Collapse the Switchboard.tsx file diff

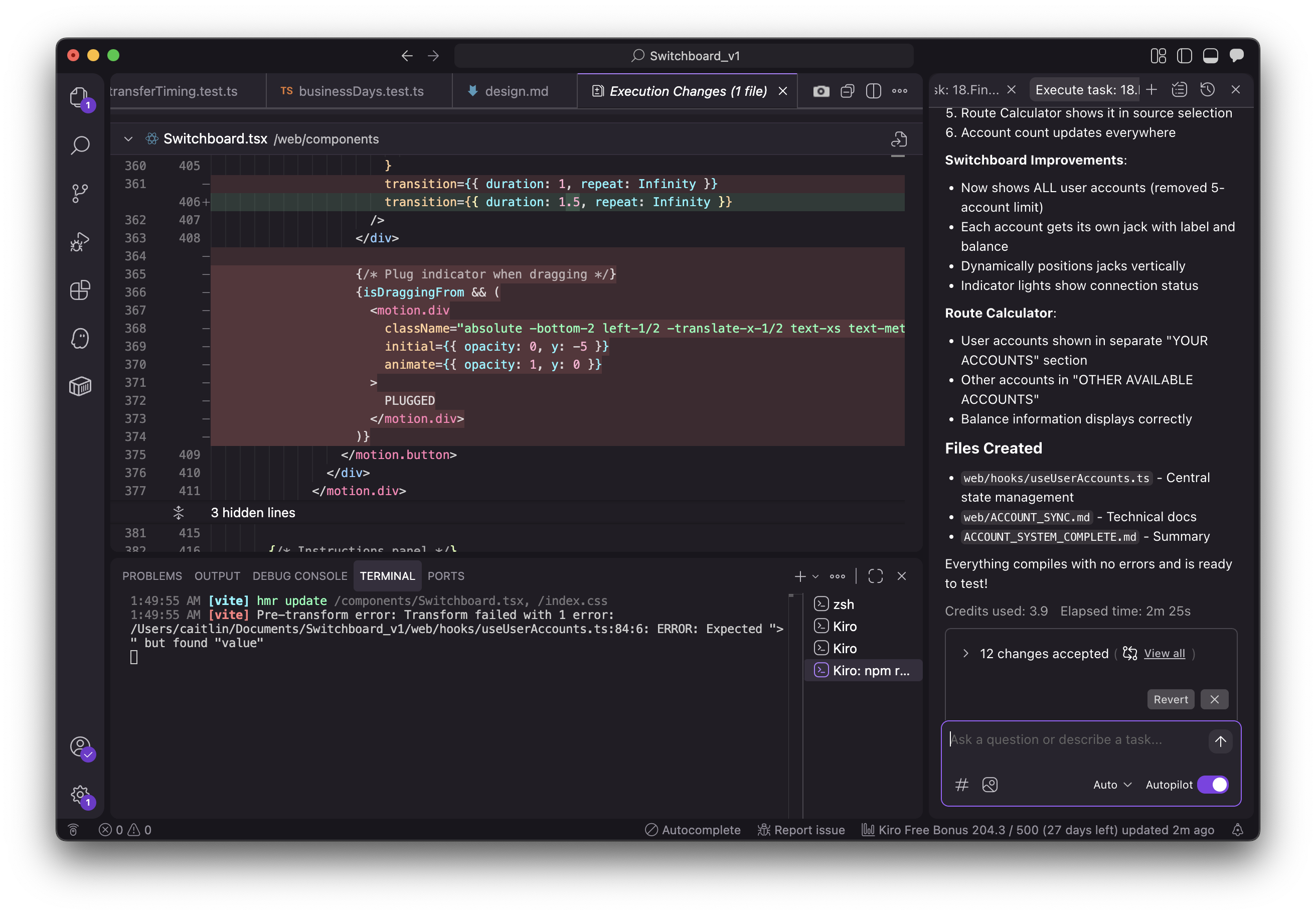coord(128,139)
